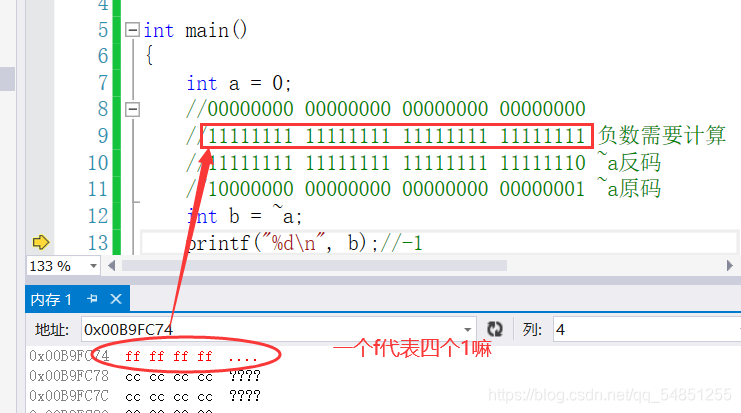Image resolution: width=741 pixels, height=413 pixels.
Task: Open the 133 % zoom dropdown
Action: (94, 266)
